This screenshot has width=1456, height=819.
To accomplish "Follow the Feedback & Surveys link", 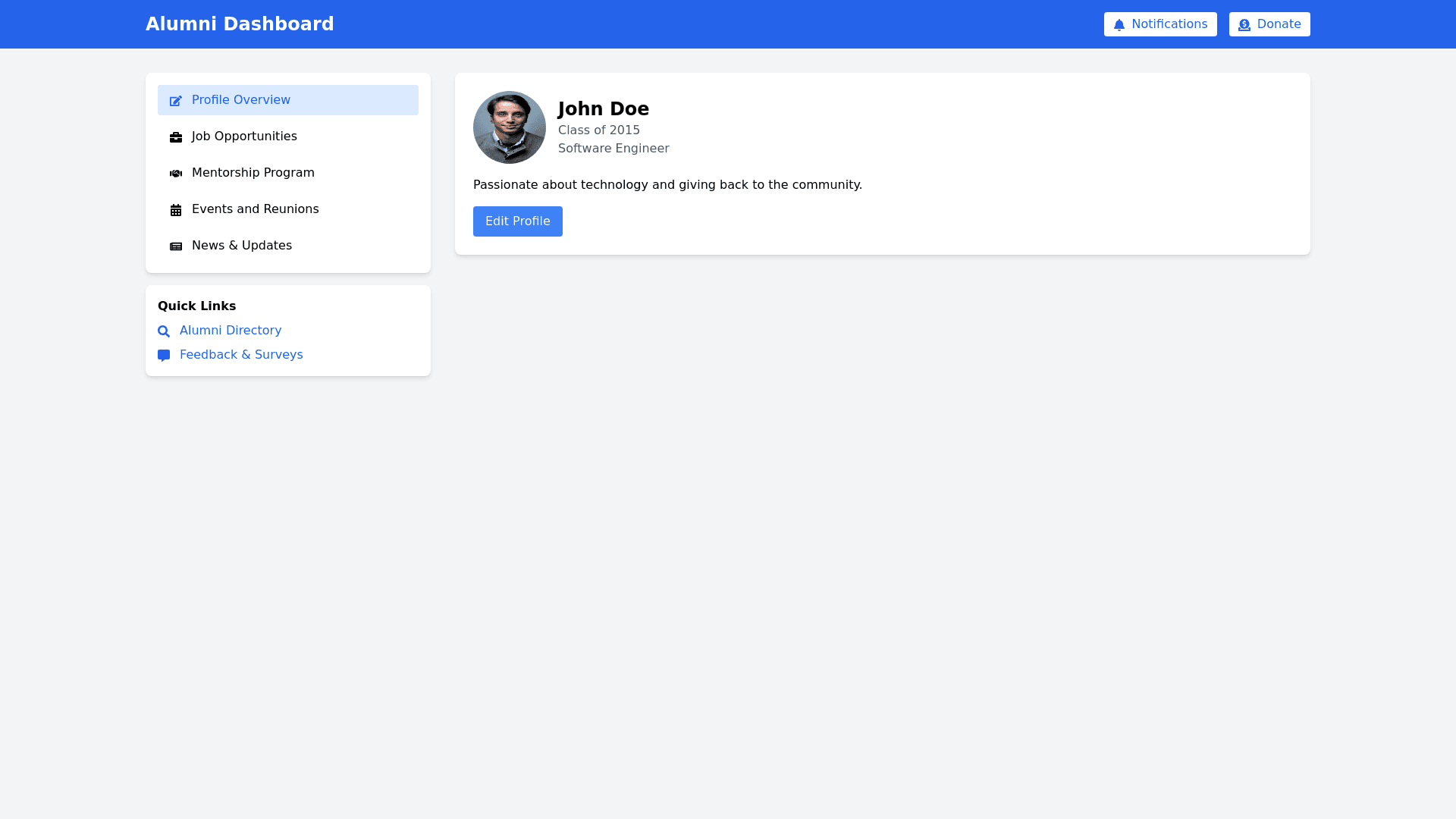I will (x=241, y=355).
